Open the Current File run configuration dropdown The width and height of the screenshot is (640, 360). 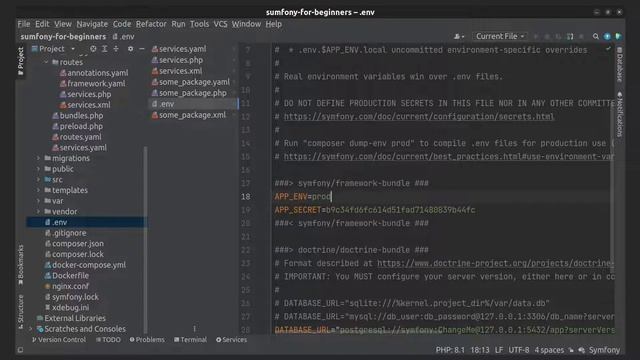coord(500,36)
